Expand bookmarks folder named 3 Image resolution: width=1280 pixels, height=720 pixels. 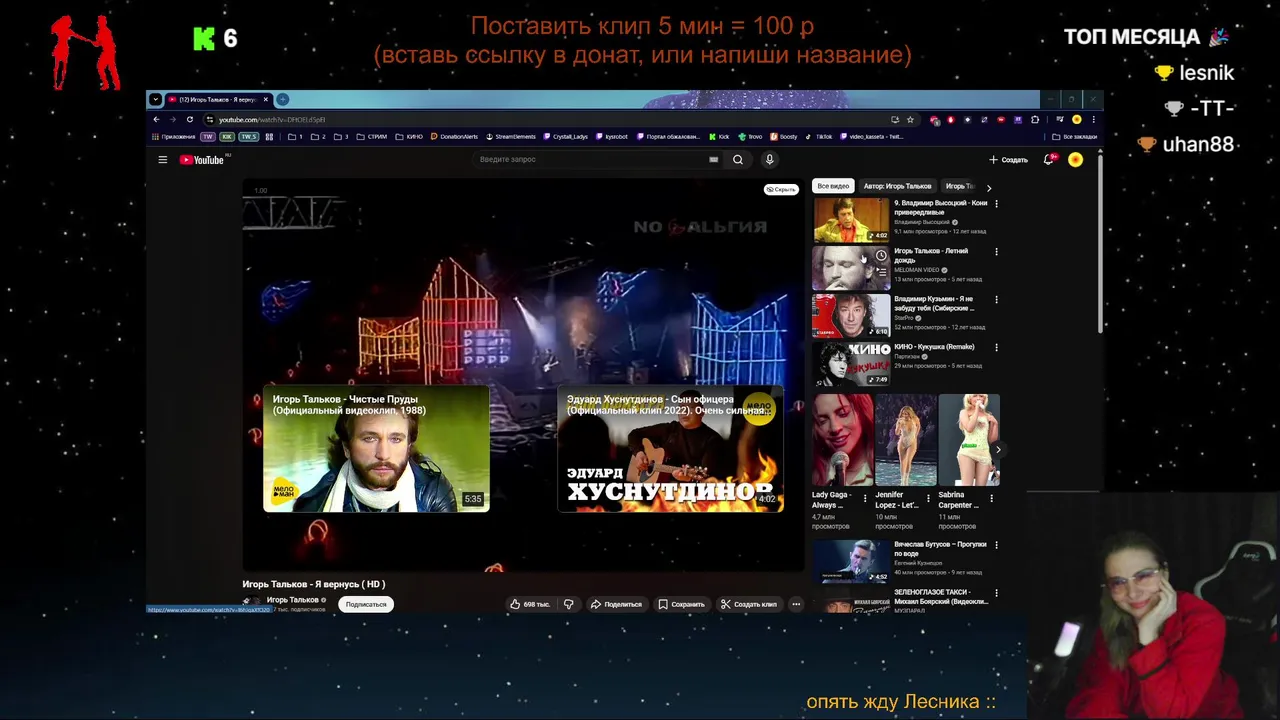(x=341, y=136)
